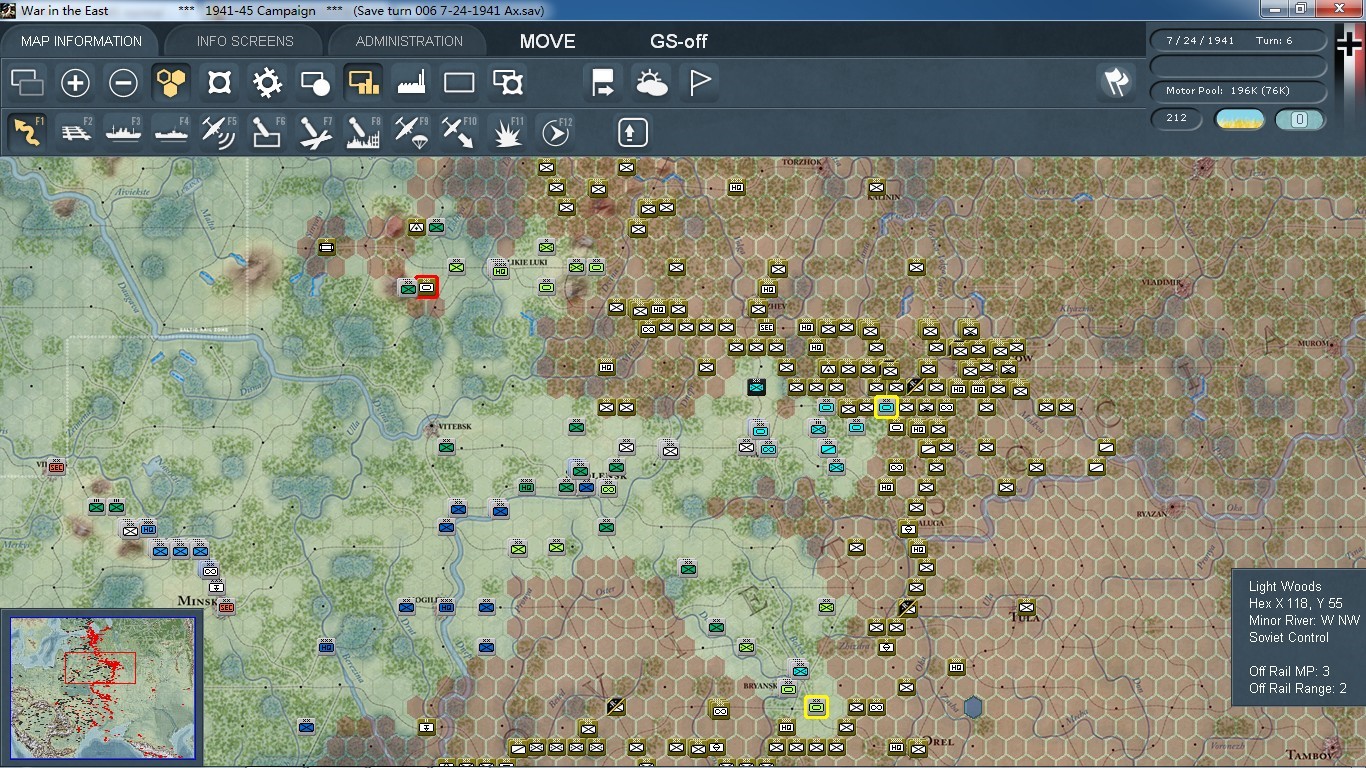Viewport: 1366px width, 768px height.
Task: Click the TORZHOK city label
Action: tap(801, 162)
